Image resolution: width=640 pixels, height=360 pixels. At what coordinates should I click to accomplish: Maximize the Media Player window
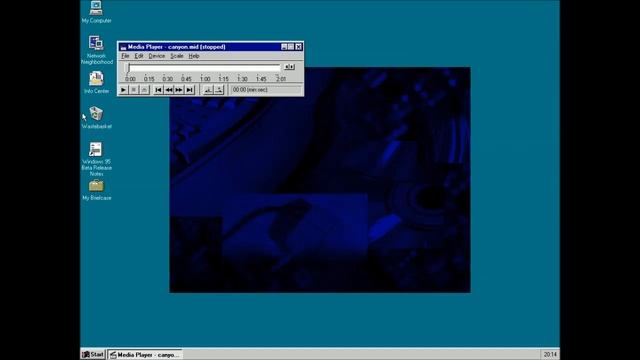click(291, 47)
